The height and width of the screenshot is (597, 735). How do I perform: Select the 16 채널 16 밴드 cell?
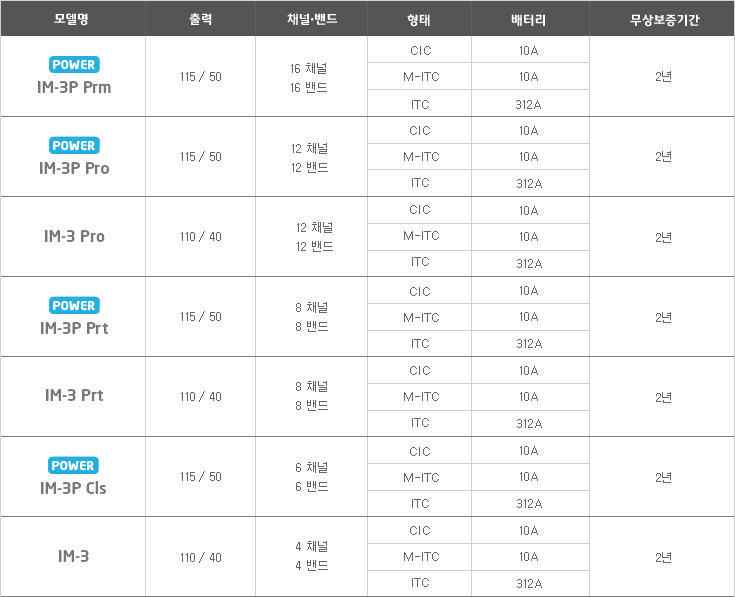point(309,77)
